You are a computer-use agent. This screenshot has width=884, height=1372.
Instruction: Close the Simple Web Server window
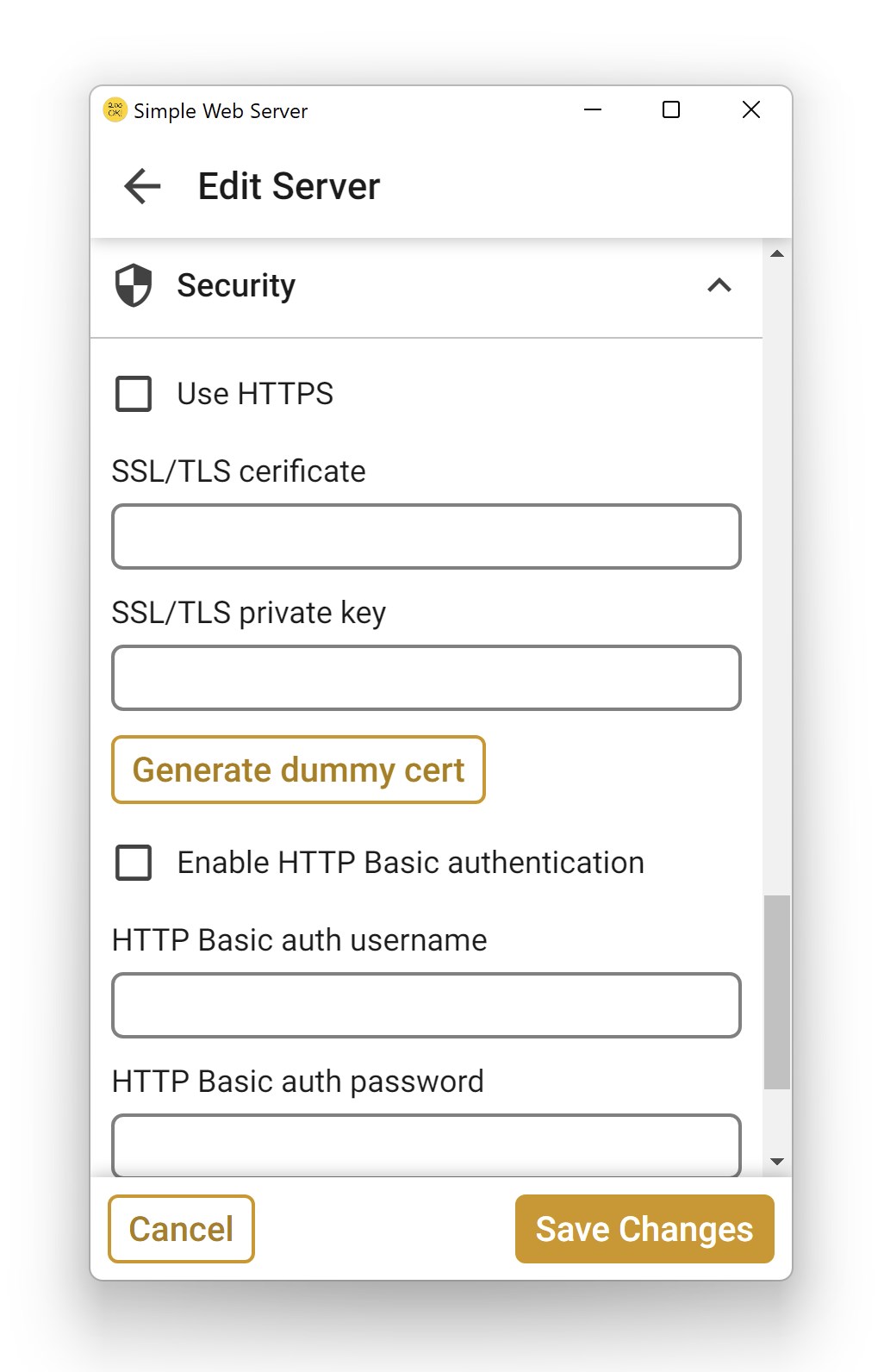(x=751, y=110)
